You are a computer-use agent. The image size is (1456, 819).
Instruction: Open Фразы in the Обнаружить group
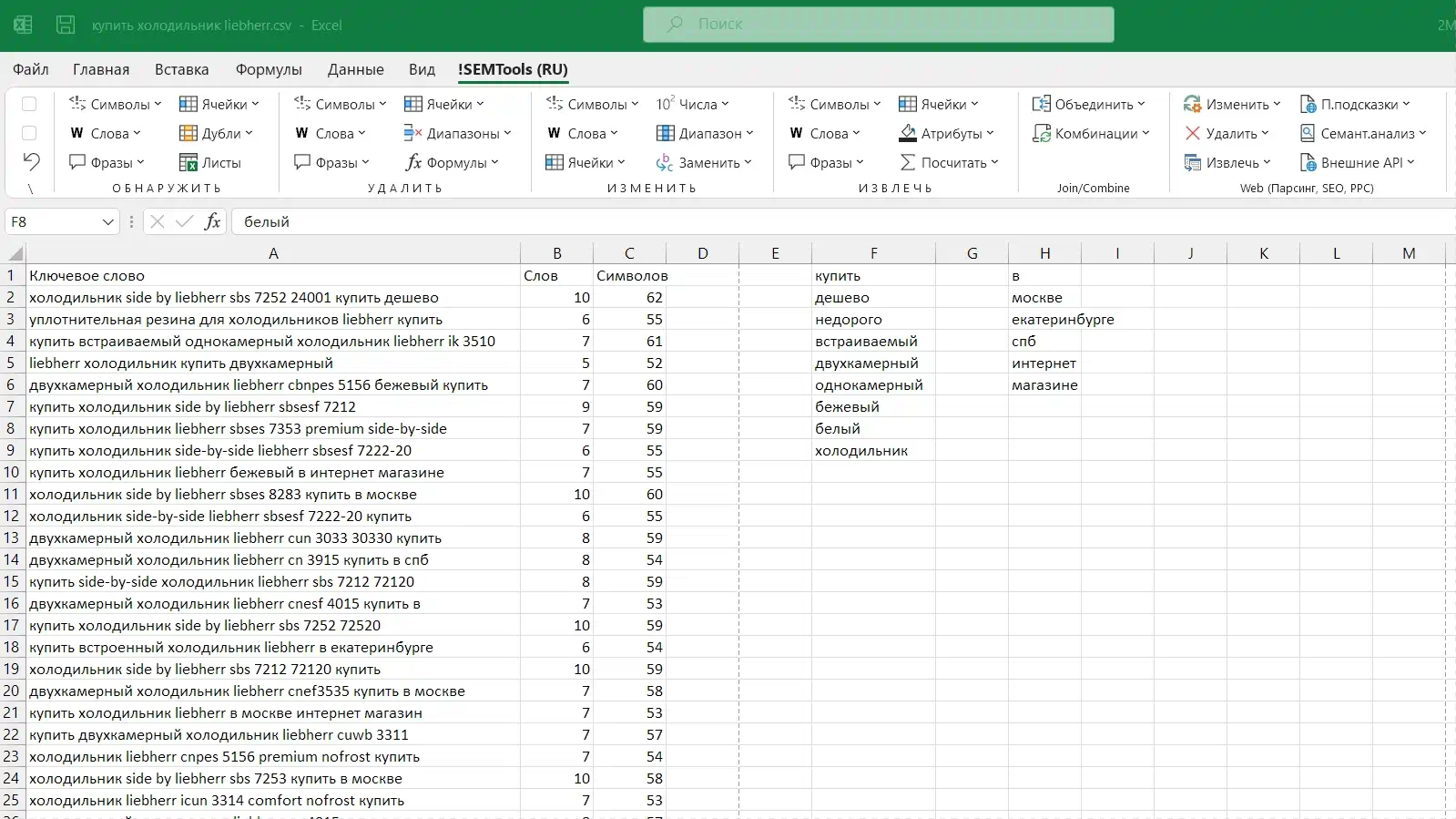point(107,162)
